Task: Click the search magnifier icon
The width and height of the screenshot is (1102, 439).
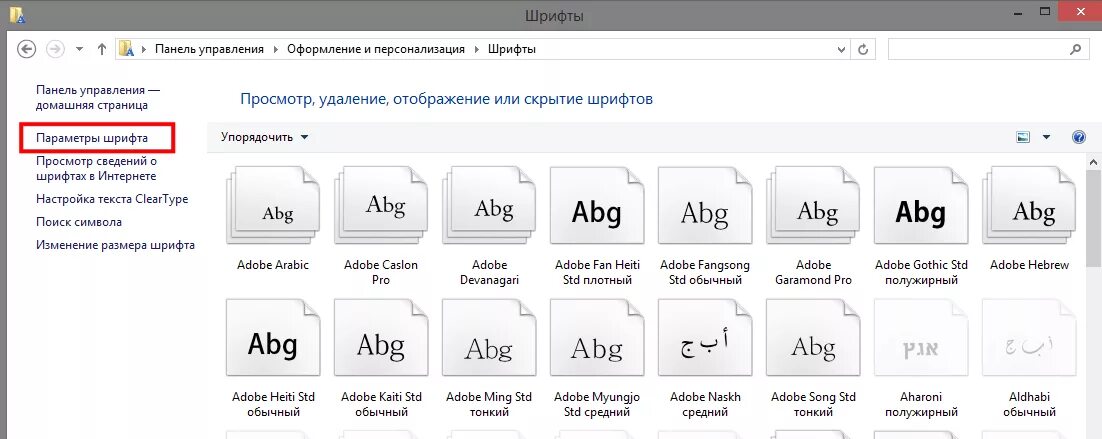Action: (1075, 49)
